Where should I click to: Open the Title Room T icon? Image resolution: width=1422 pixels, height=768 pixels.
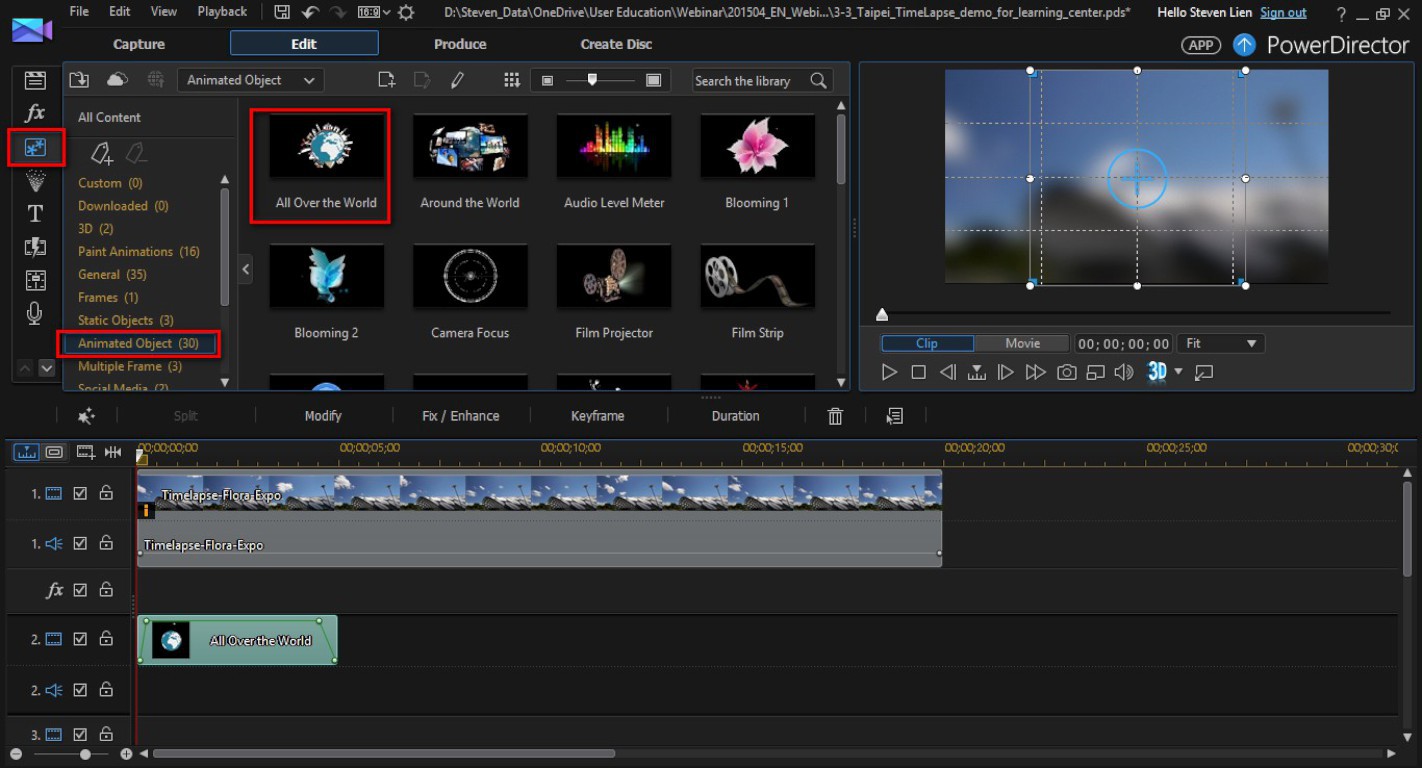click(35, 213)
